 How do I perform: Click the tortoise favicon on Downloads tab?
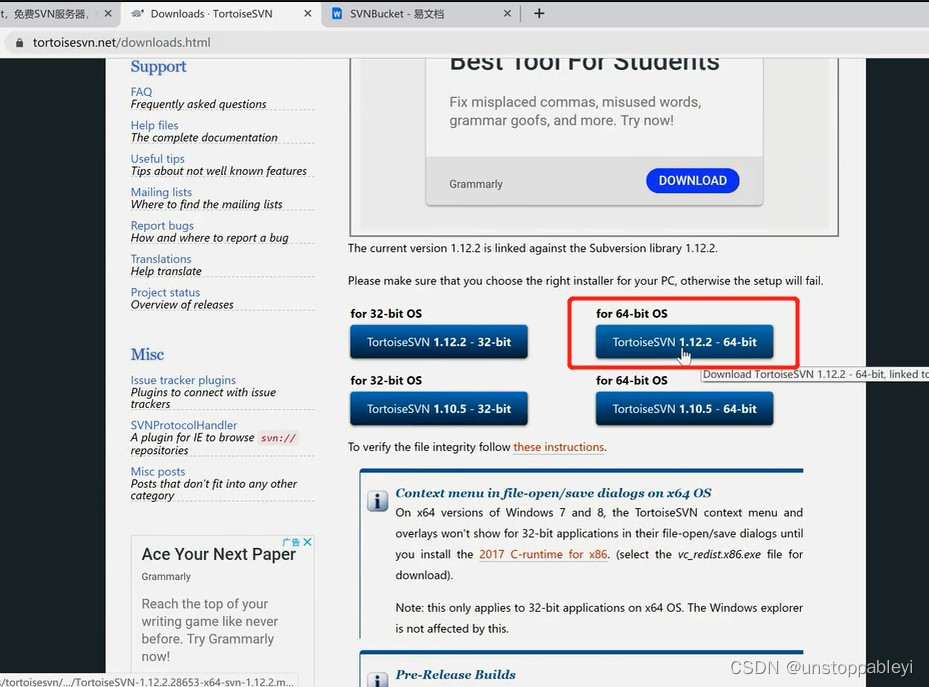pyautogui.click(x=137, y=14)
